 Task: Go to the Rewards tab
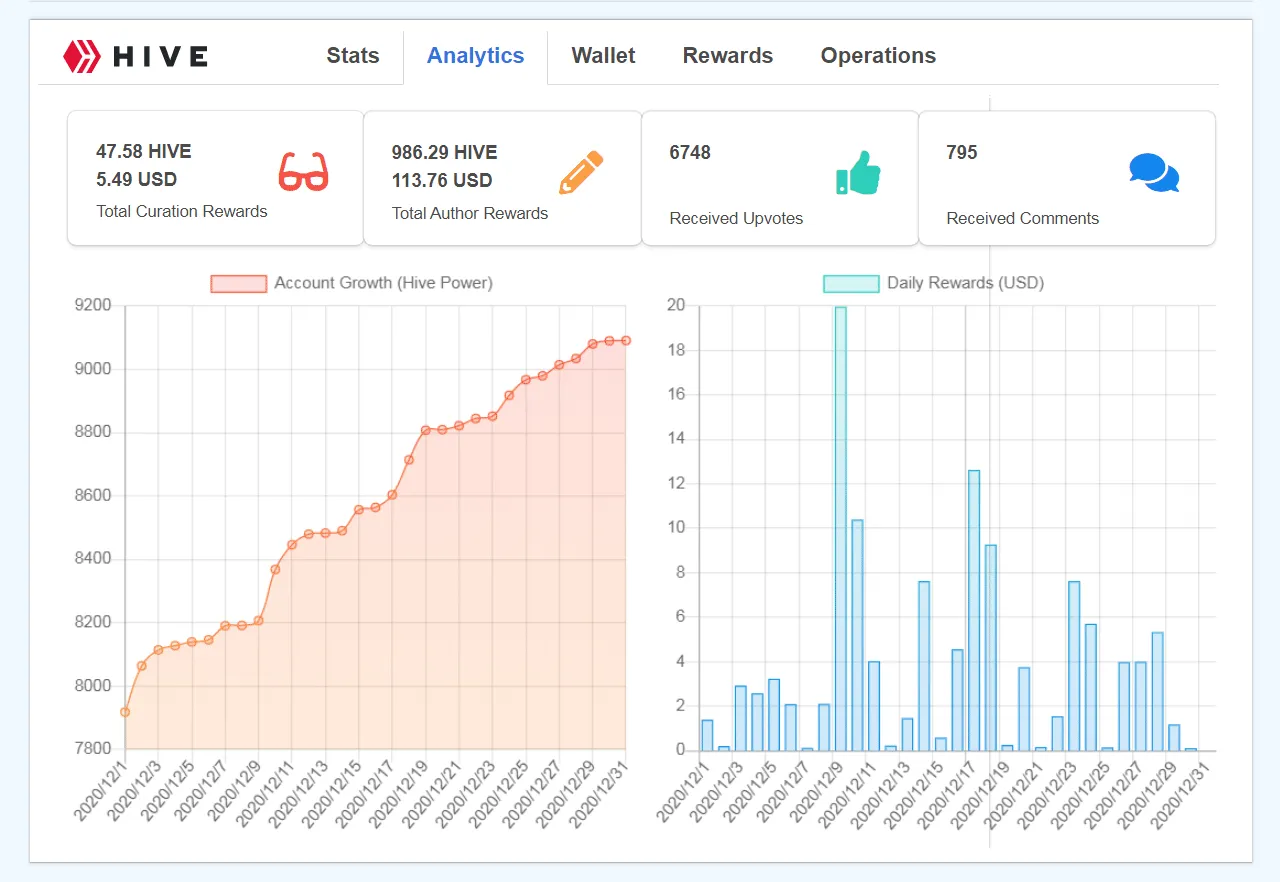point(728,56)
